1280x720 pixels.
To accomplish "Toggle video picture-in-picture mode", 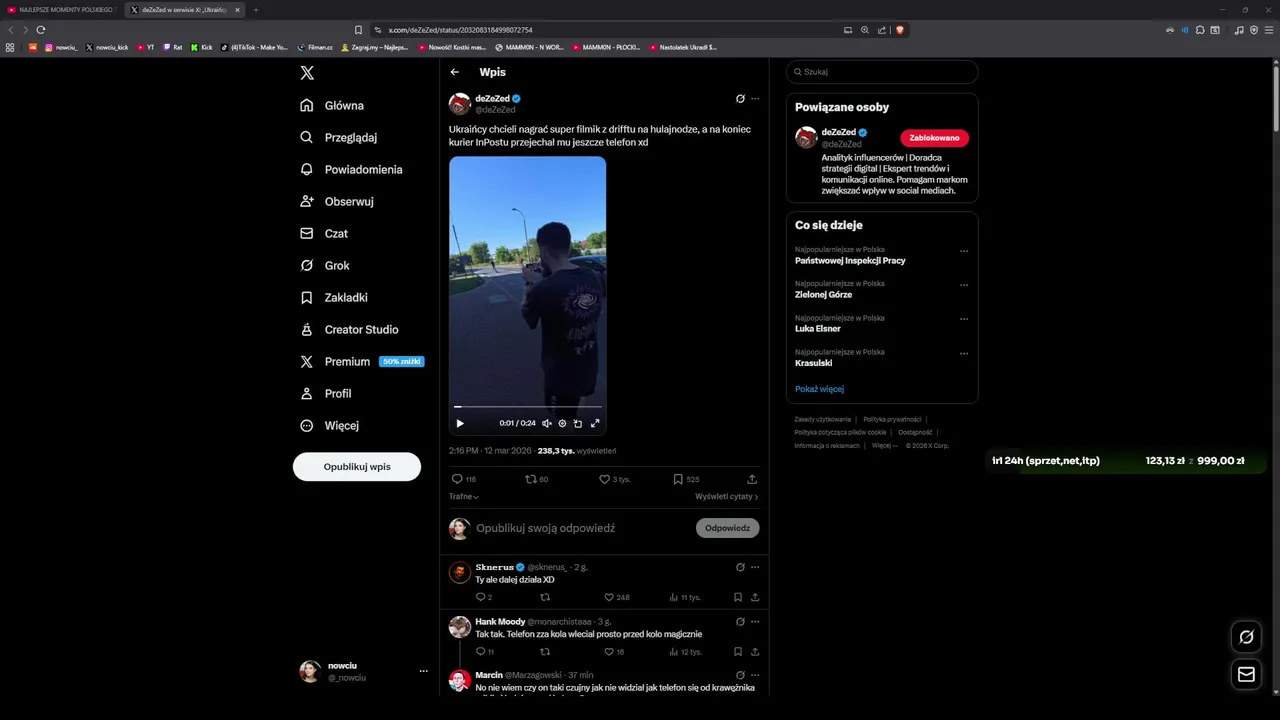I will tap(578, 423).
